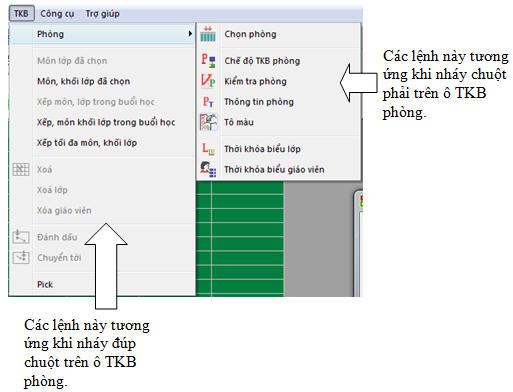Open the Công cụ menu
The height and width of the screenshot is (392, 513).
57,14
